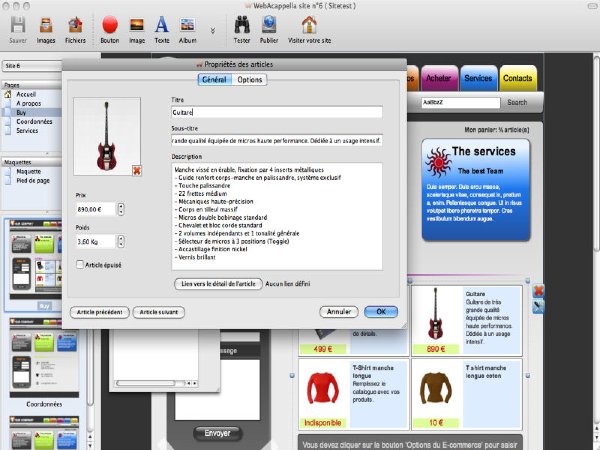Select the red T-Shirt manche longue product
Screen dimensions: 600x450
(x=352, y=394)
